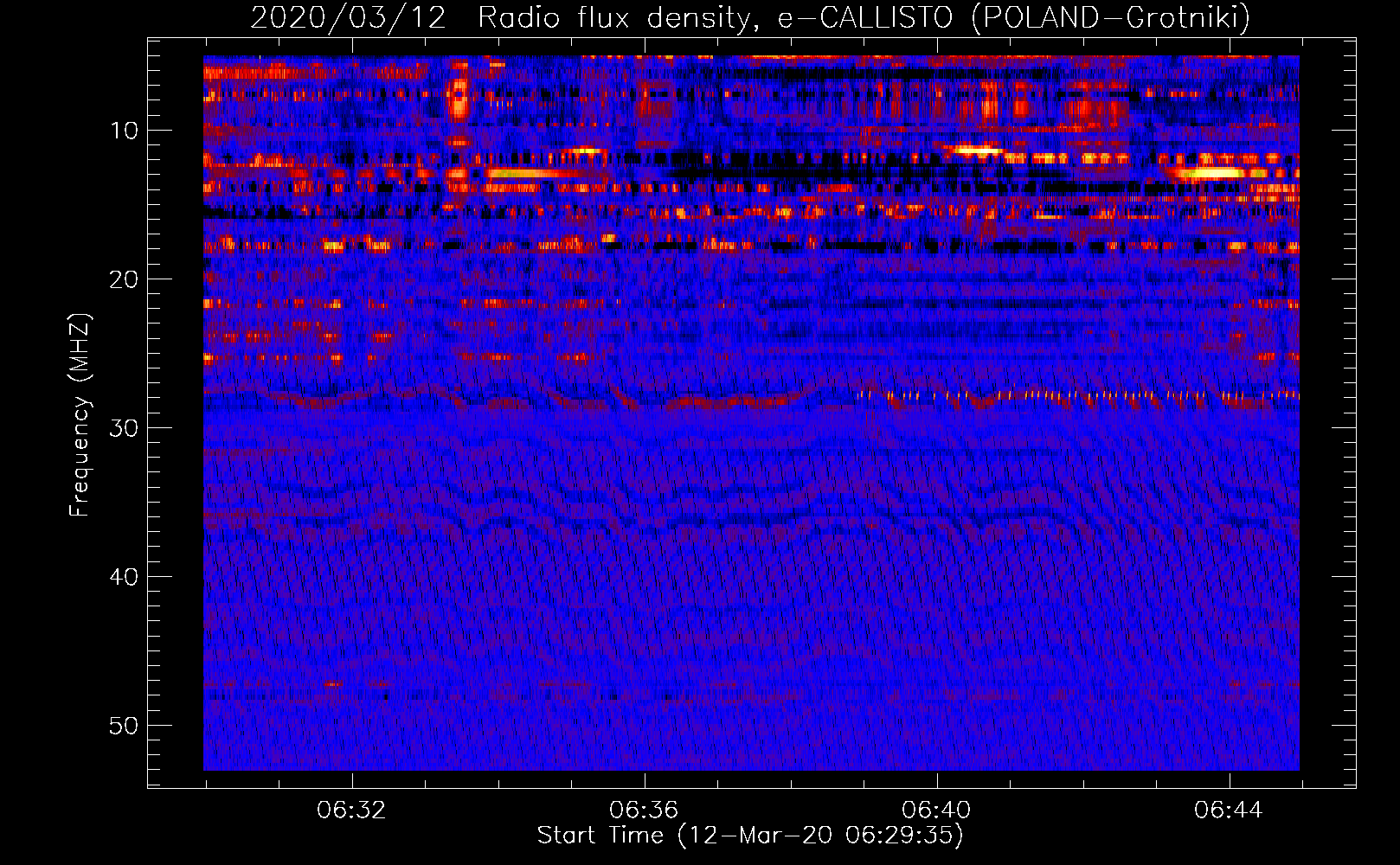Click the plot title 'Radio flux density, e-CALLISTO (POLAND-Grotniki)'

(864, 18)
